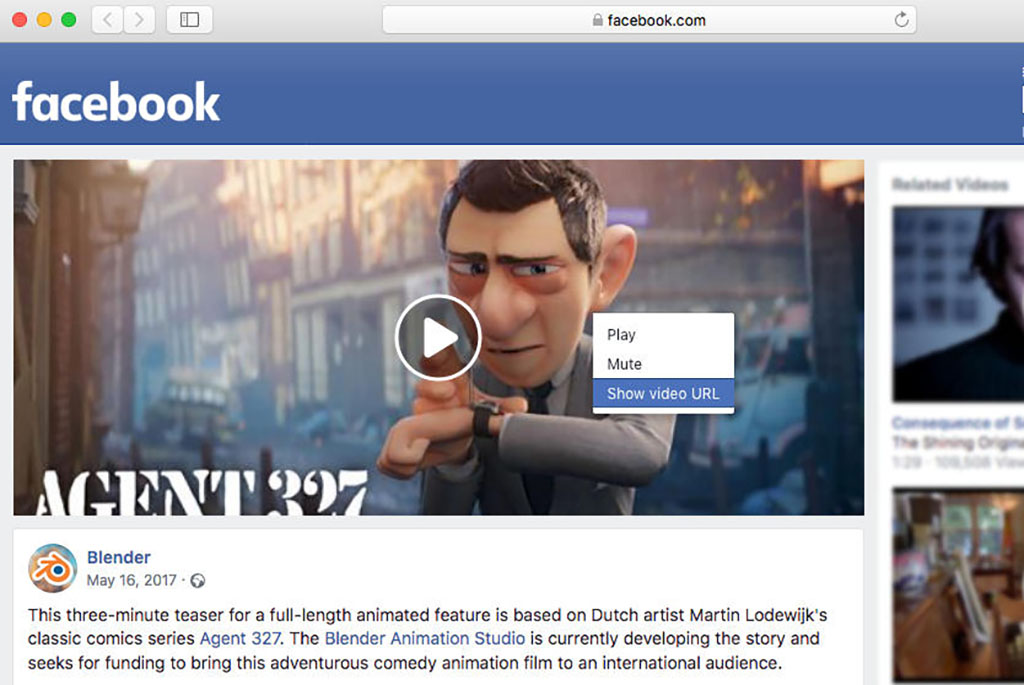Click the Related Videos heading

(950, 185)
